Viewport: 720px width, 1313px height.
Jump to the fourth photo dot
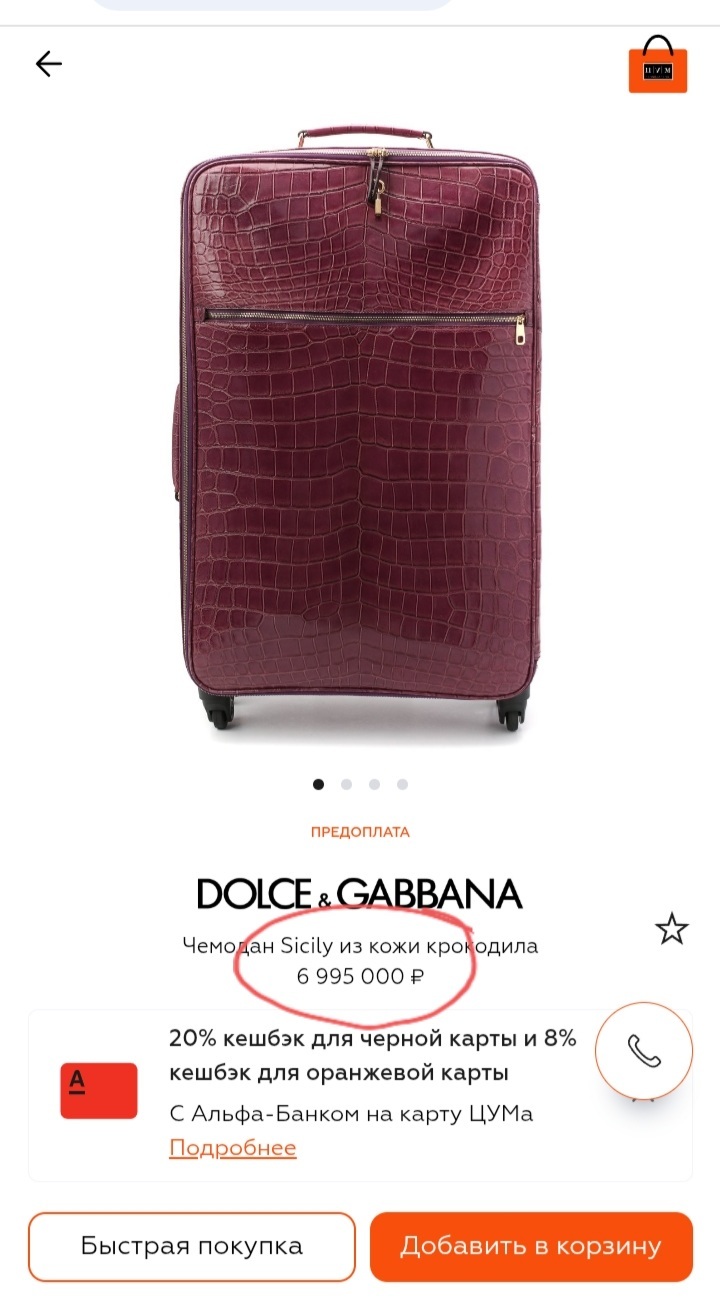pos(402,784)
